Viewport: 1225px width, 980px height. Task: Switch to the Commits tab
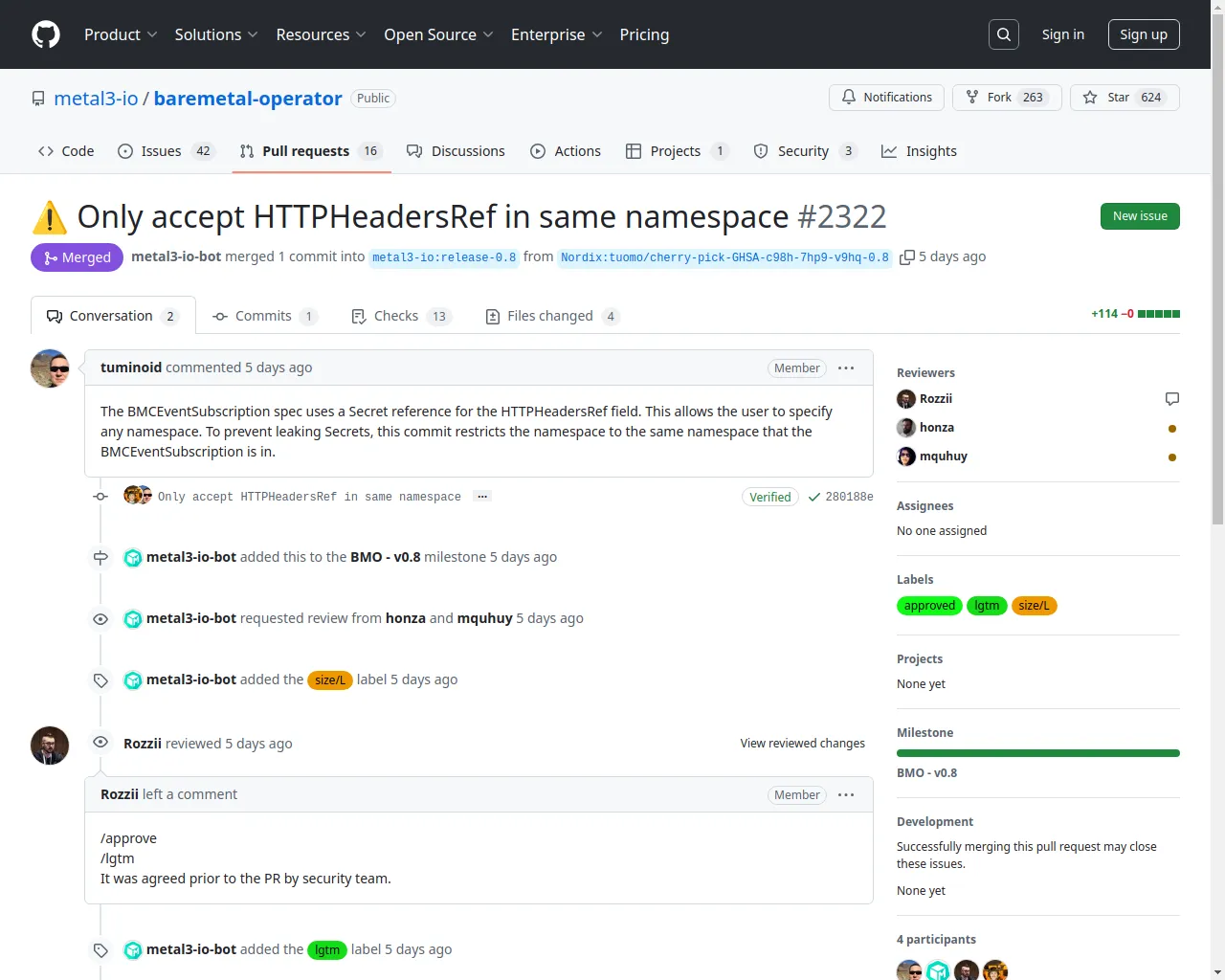point(265,316)
